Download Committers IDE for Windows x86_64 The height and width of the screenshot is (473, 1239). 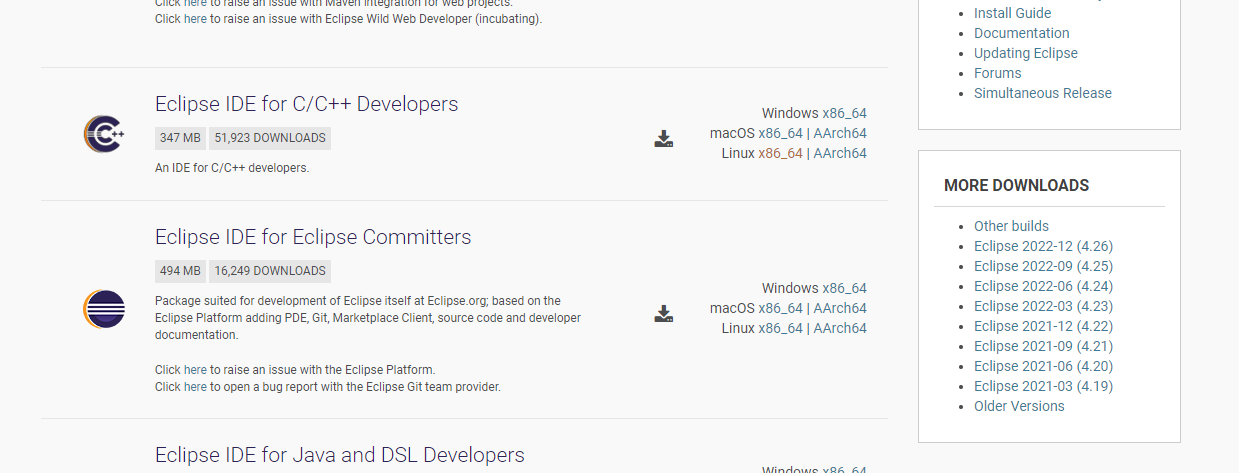click(844, 288)
